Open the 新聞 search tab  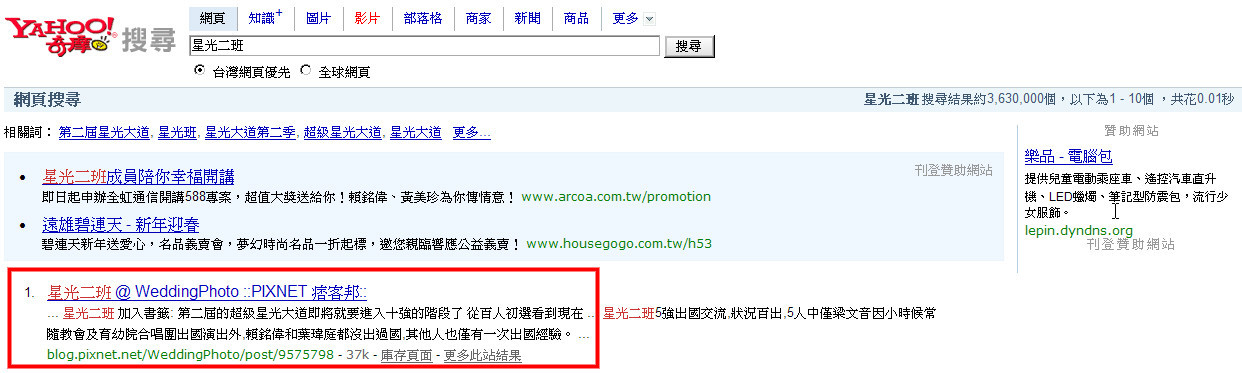[528, 18]
